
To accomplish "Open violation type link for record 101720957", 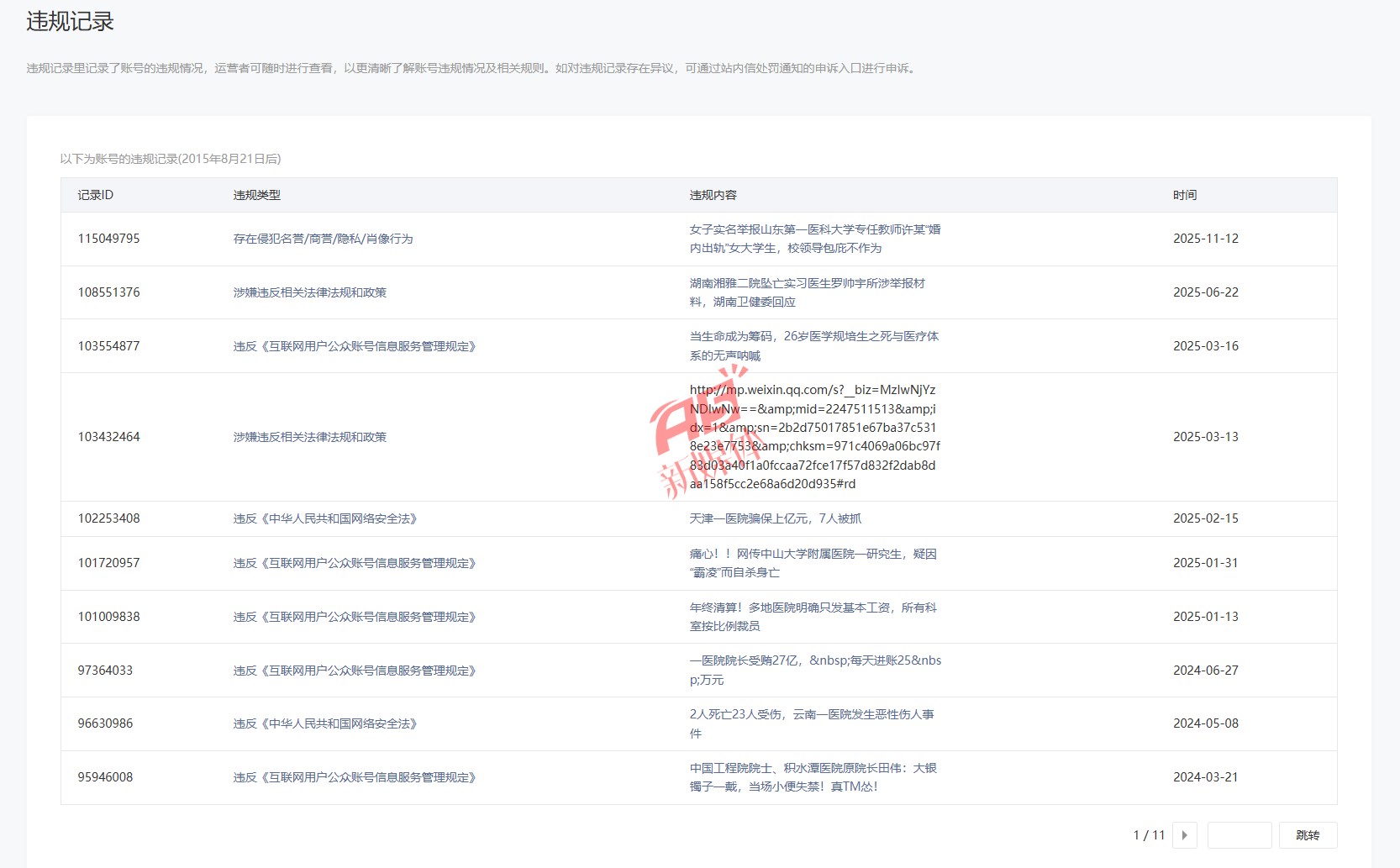I will pyautogui.click(x=354, y=563).
